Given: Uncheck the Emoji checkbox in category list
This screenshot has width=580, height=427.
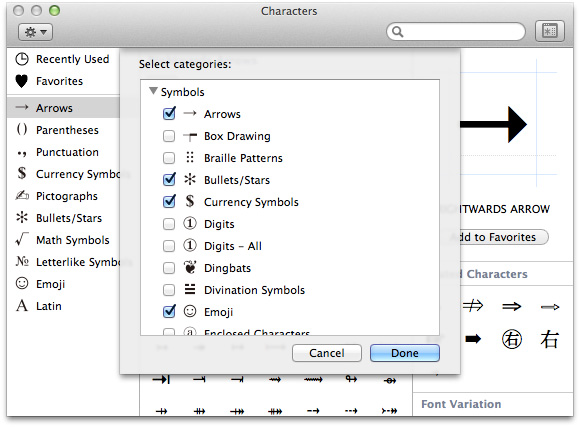Looking at the screenshot, I should coord(169,311).
